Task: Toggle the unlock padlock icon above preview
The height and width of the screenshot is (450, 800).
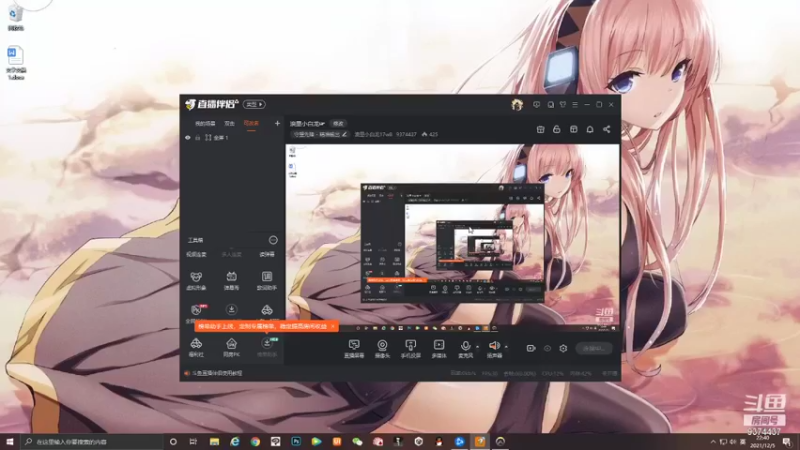Action: pos(557,130)
